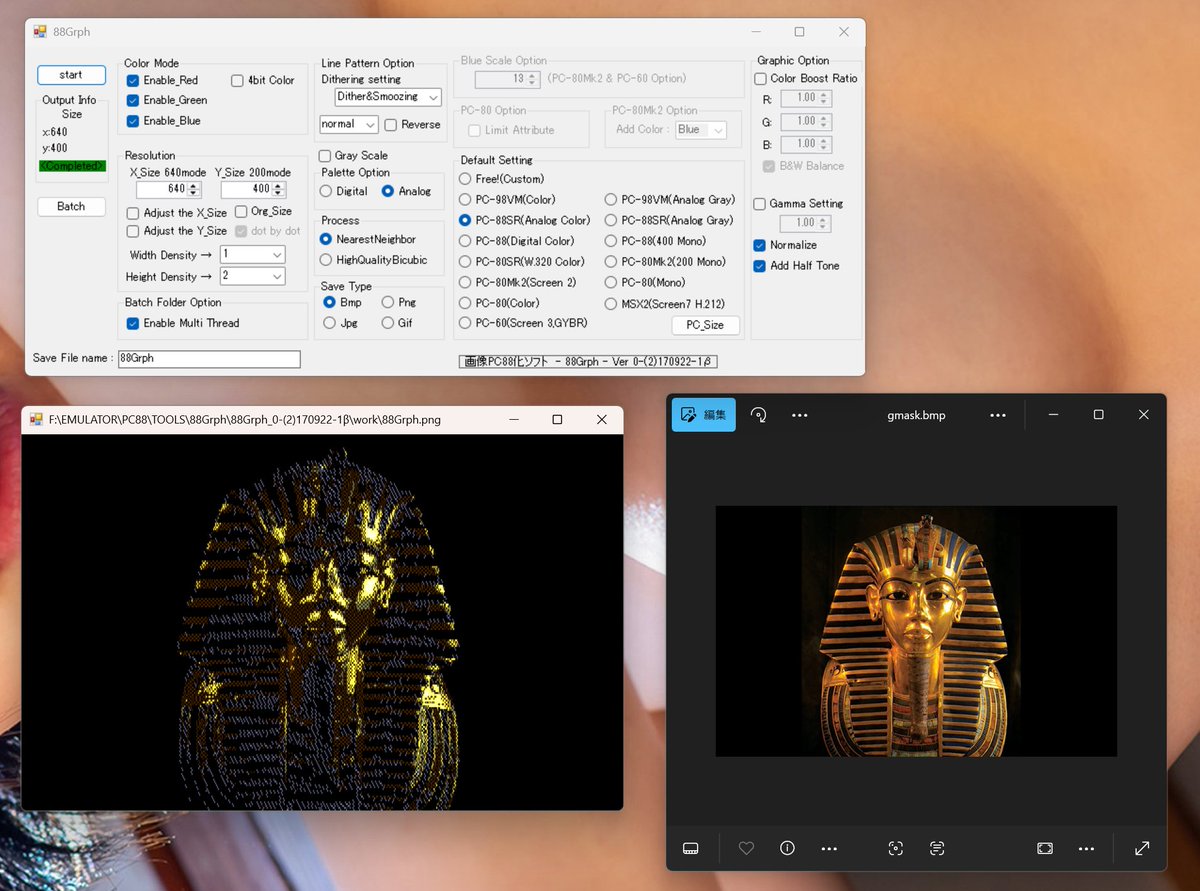Click the converted mask image in preview window
1200x891 pixels.
(322, 622)
